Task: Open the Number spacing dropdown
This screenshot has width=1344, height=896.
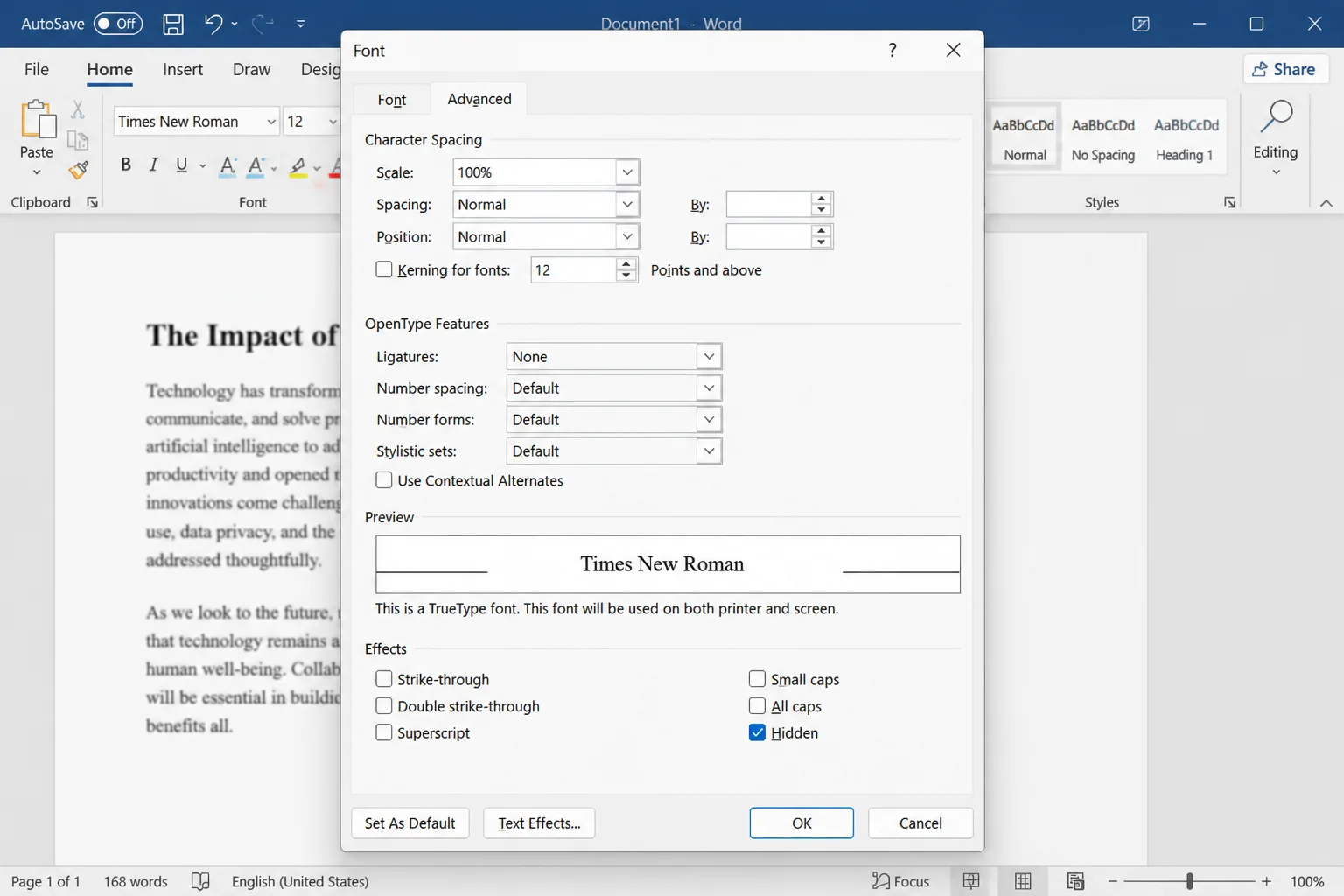Action: (710, 388)
